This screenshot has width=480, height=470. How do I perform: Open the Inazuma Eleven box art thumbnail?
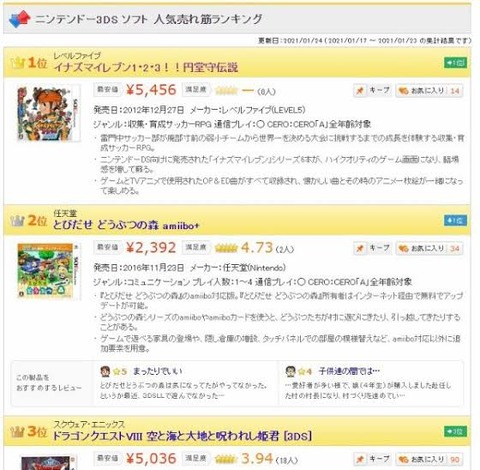tap(49, 113)
